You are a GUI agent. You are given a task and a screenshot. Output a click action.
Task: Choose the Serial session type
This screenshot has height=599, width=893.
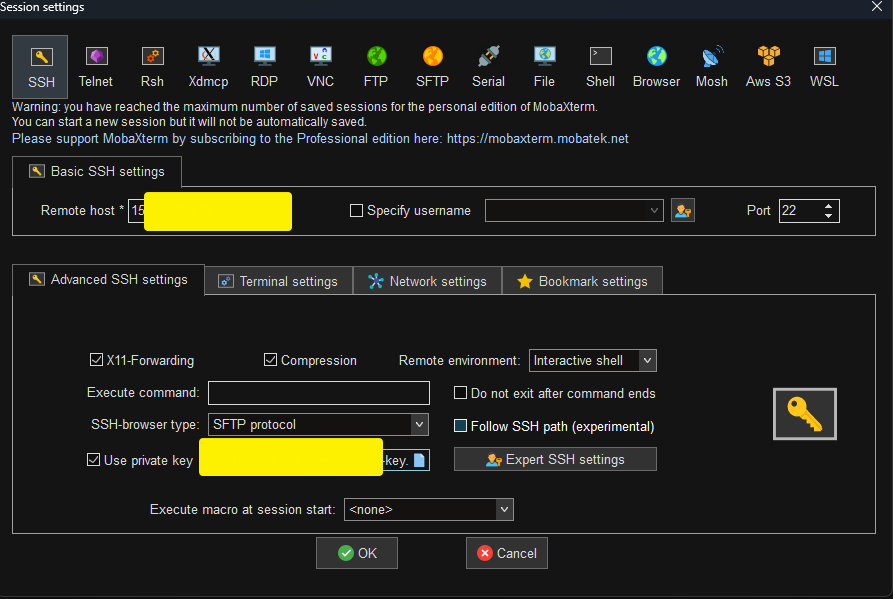point(488,67)
